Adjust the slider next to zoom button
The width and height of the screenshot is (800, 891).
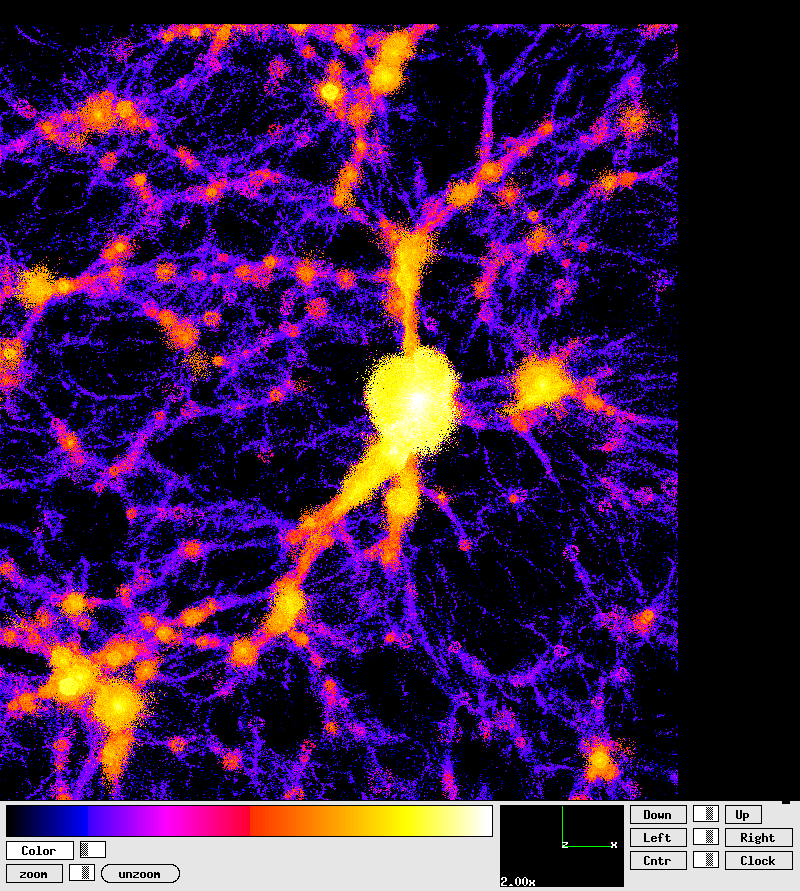(82, 872)
